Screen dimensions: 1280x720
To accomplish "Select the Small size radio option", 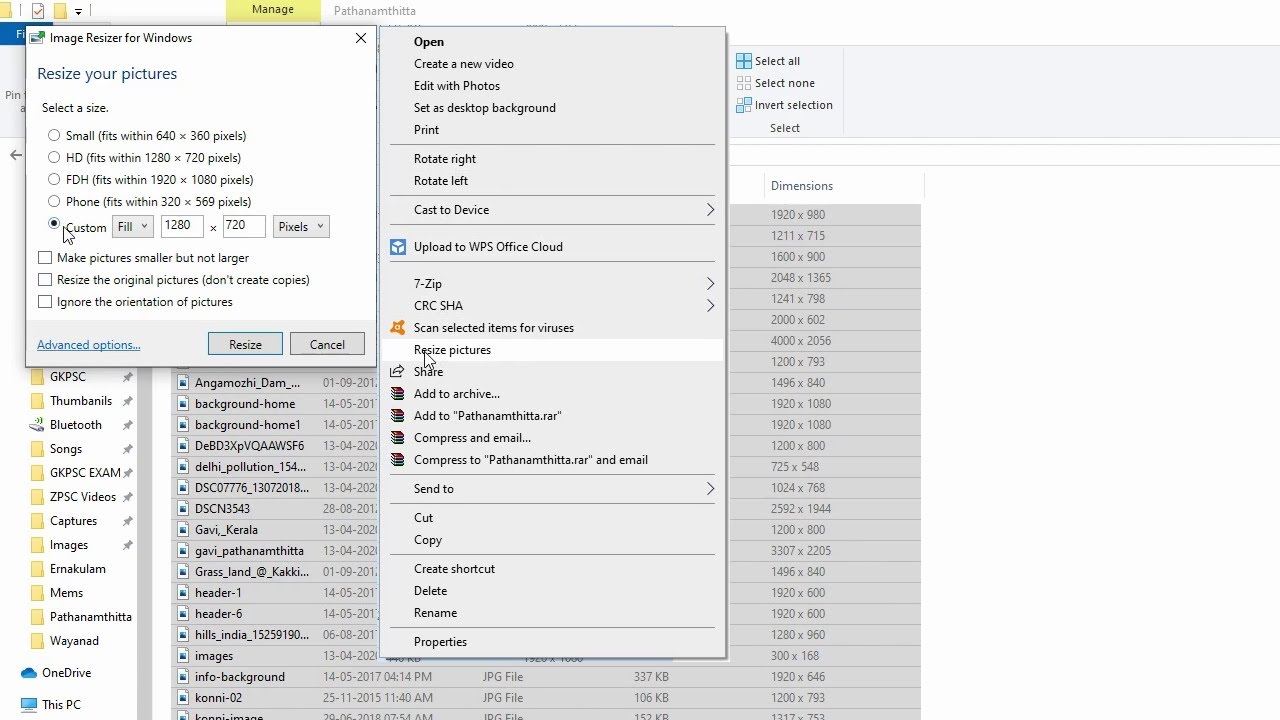I will [x=54, y=135].
